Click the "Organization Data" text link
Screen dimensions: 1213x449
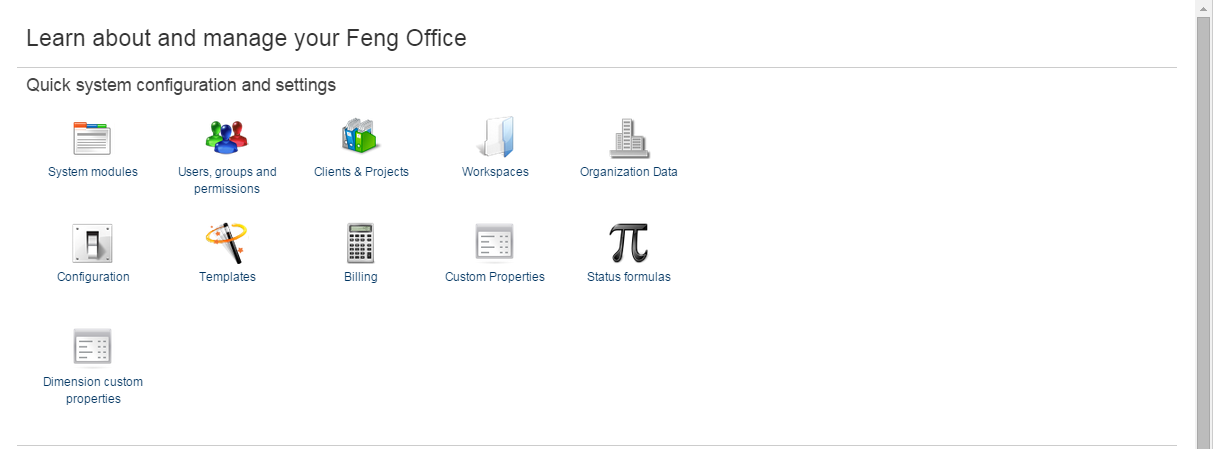(629, 172)
